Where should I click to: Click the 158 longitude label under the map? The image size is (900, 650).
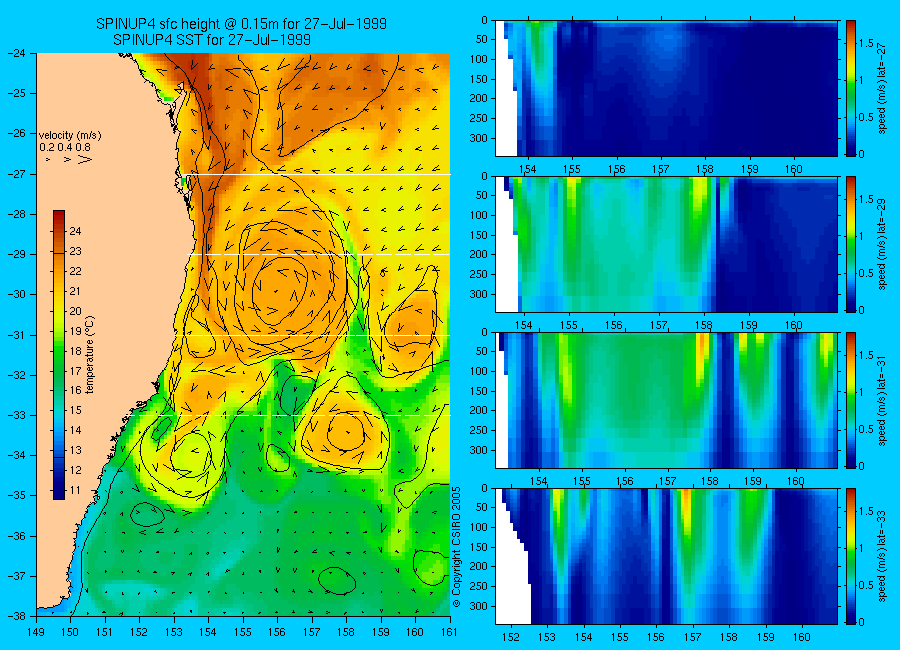click(x=347, y=633)
